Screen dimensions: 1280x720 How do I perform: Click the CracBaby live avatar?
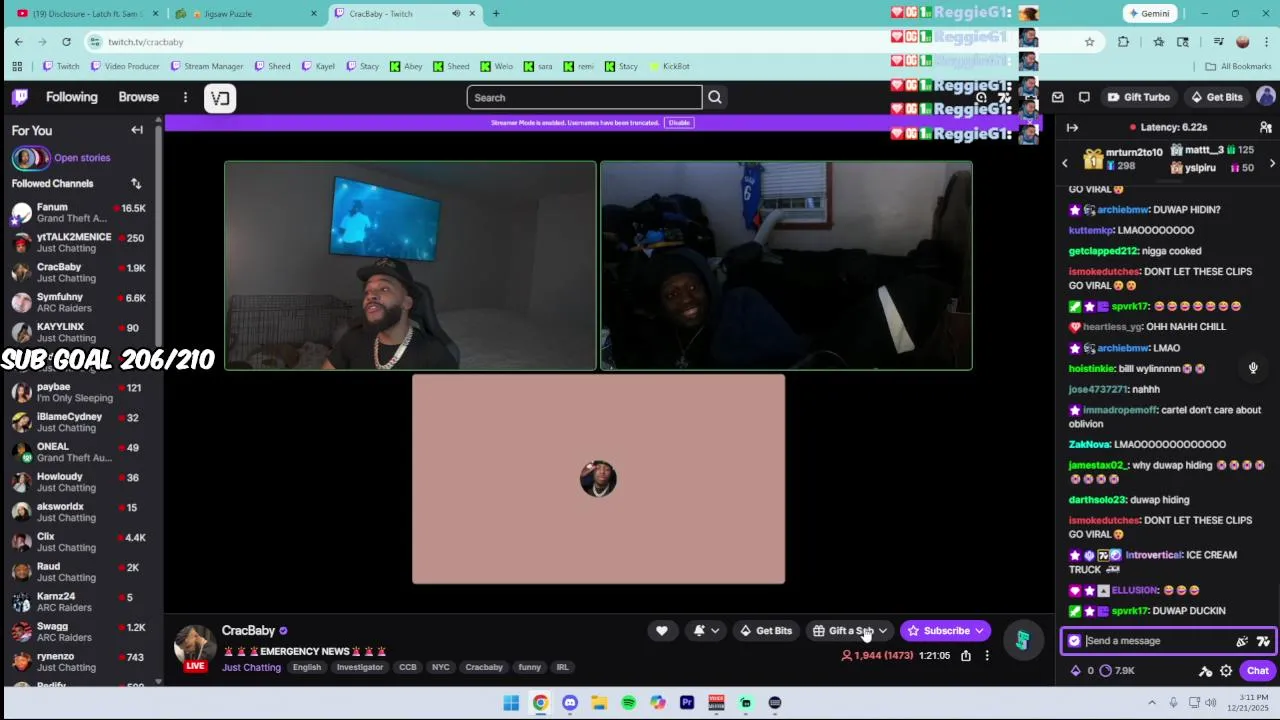[195, 647]
